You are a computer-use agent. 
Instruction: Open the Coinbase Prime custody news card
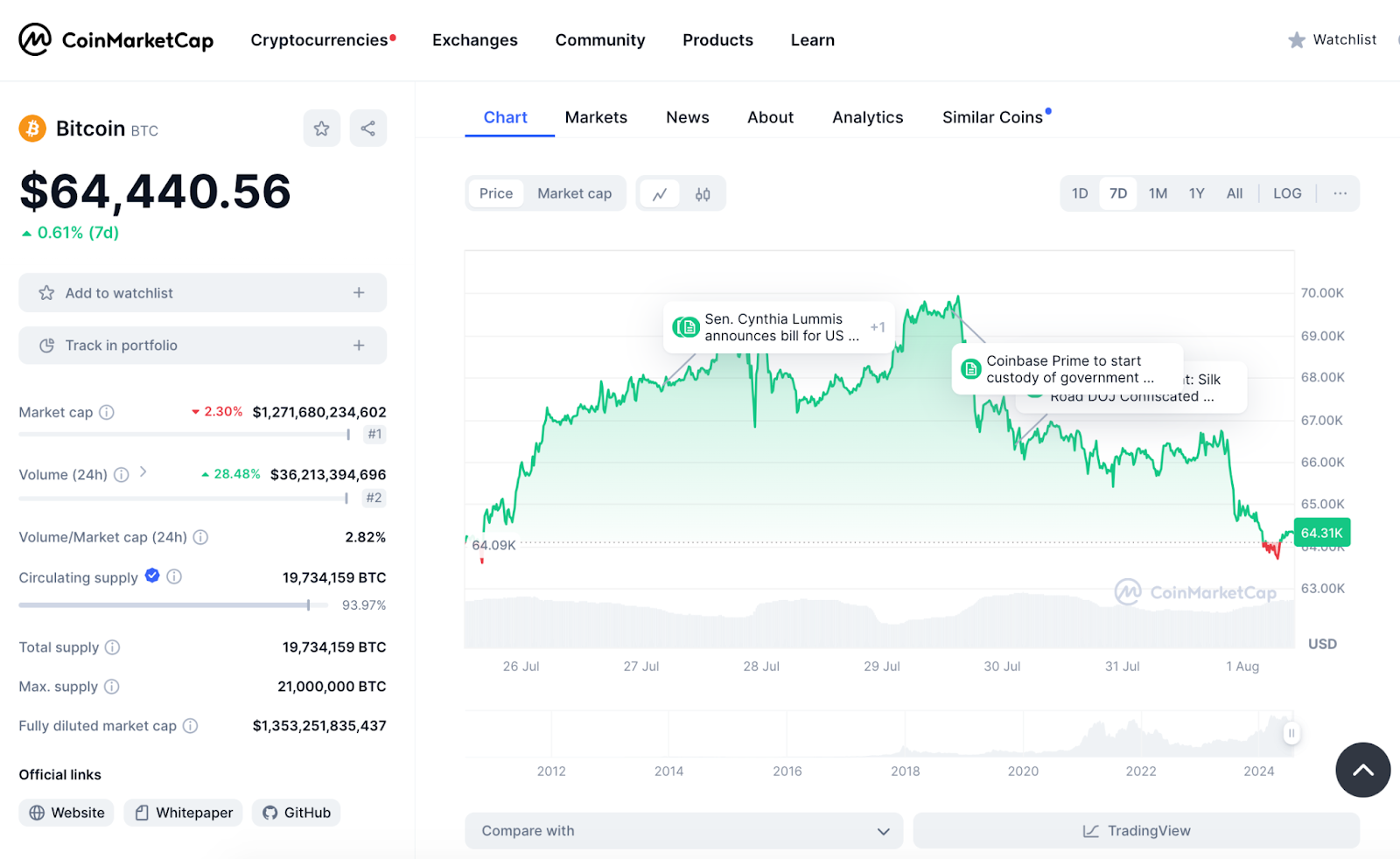(1067, 369)
